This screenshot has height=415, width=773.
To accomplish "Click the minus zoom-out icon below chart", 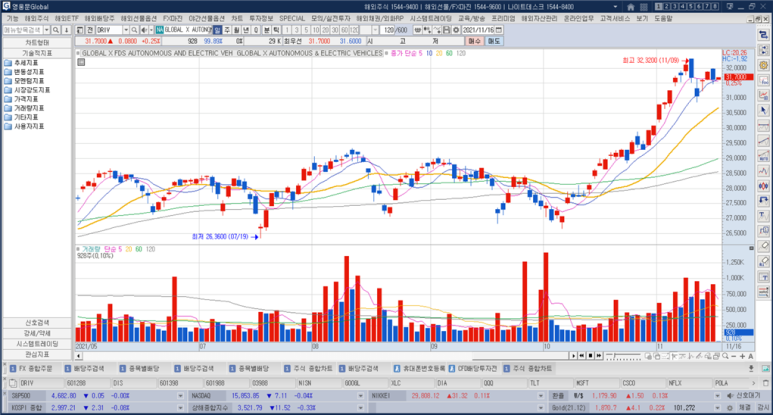I will 734,356.
